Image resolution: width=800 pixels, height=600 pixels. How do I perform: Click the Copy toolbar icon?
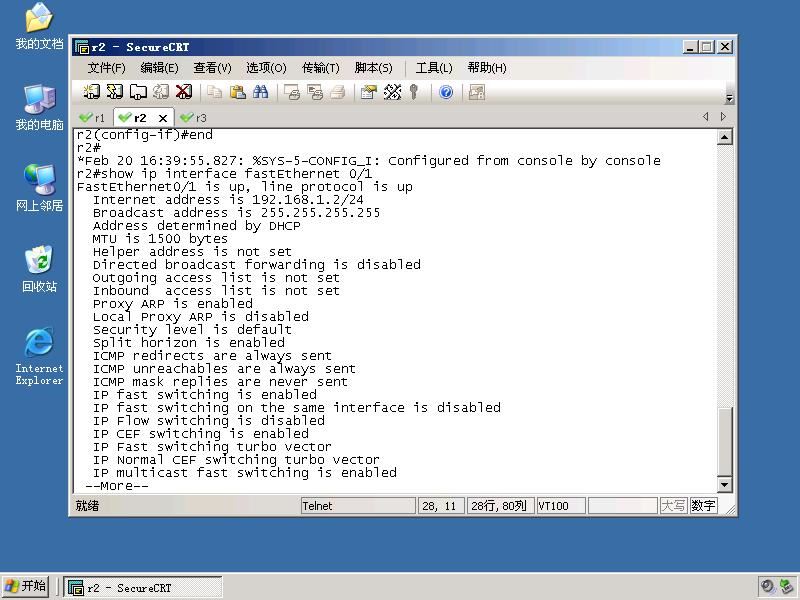(x=214, y=92)
